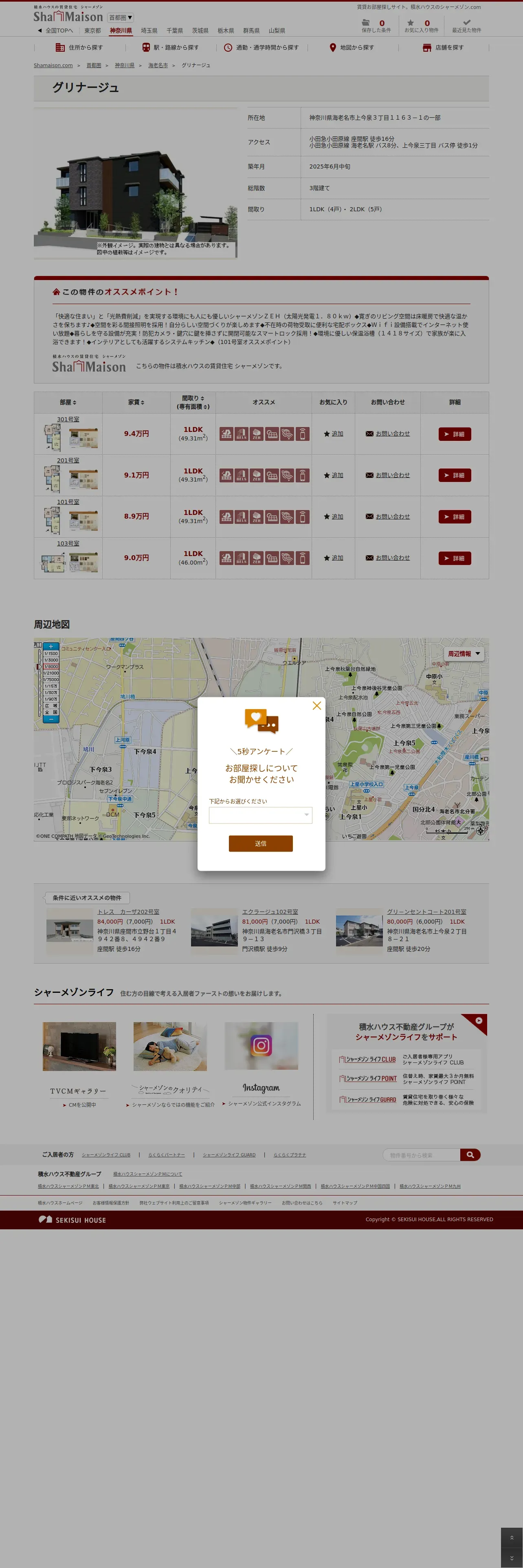Screen dimensions: 523x1568
Task: Click the first feature icon in 201号室 row
Action: pyautogui.click(x=226, y=475)
